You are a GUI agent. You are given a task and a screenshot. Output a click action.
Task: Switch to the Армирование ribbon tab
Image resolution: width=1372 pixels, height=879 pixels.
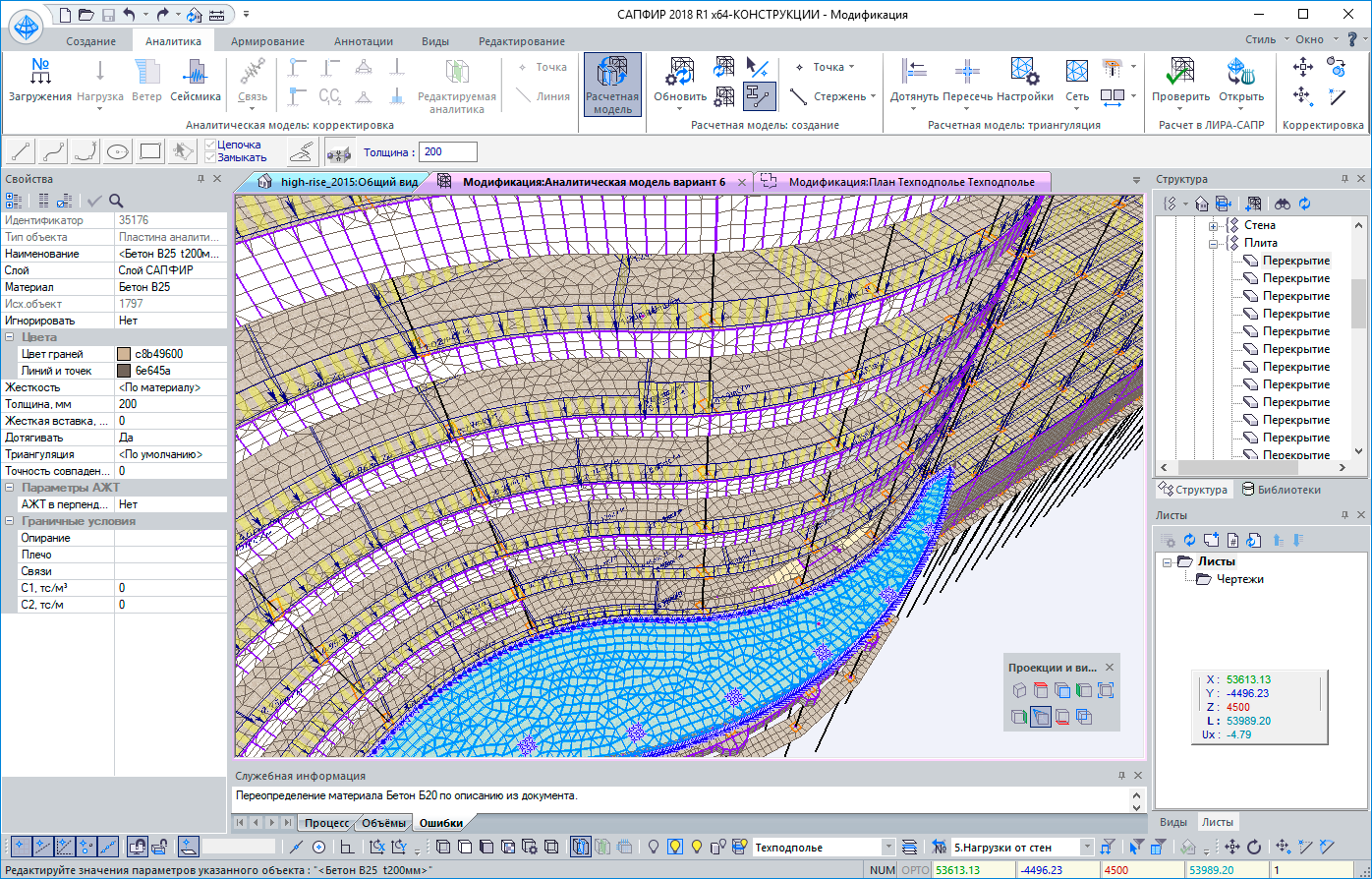coord(267,41)
